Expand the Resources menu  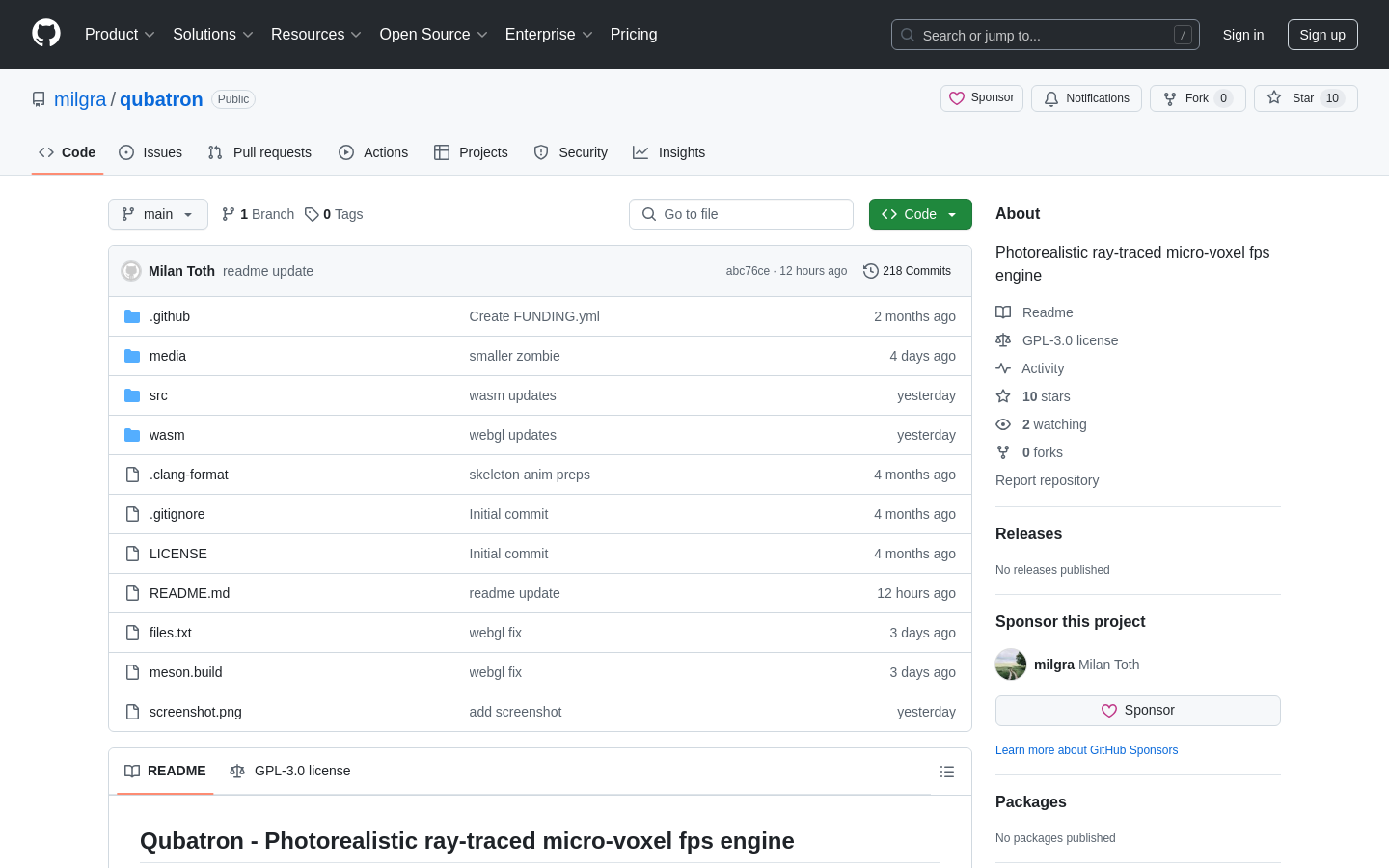tap(316, 34)
